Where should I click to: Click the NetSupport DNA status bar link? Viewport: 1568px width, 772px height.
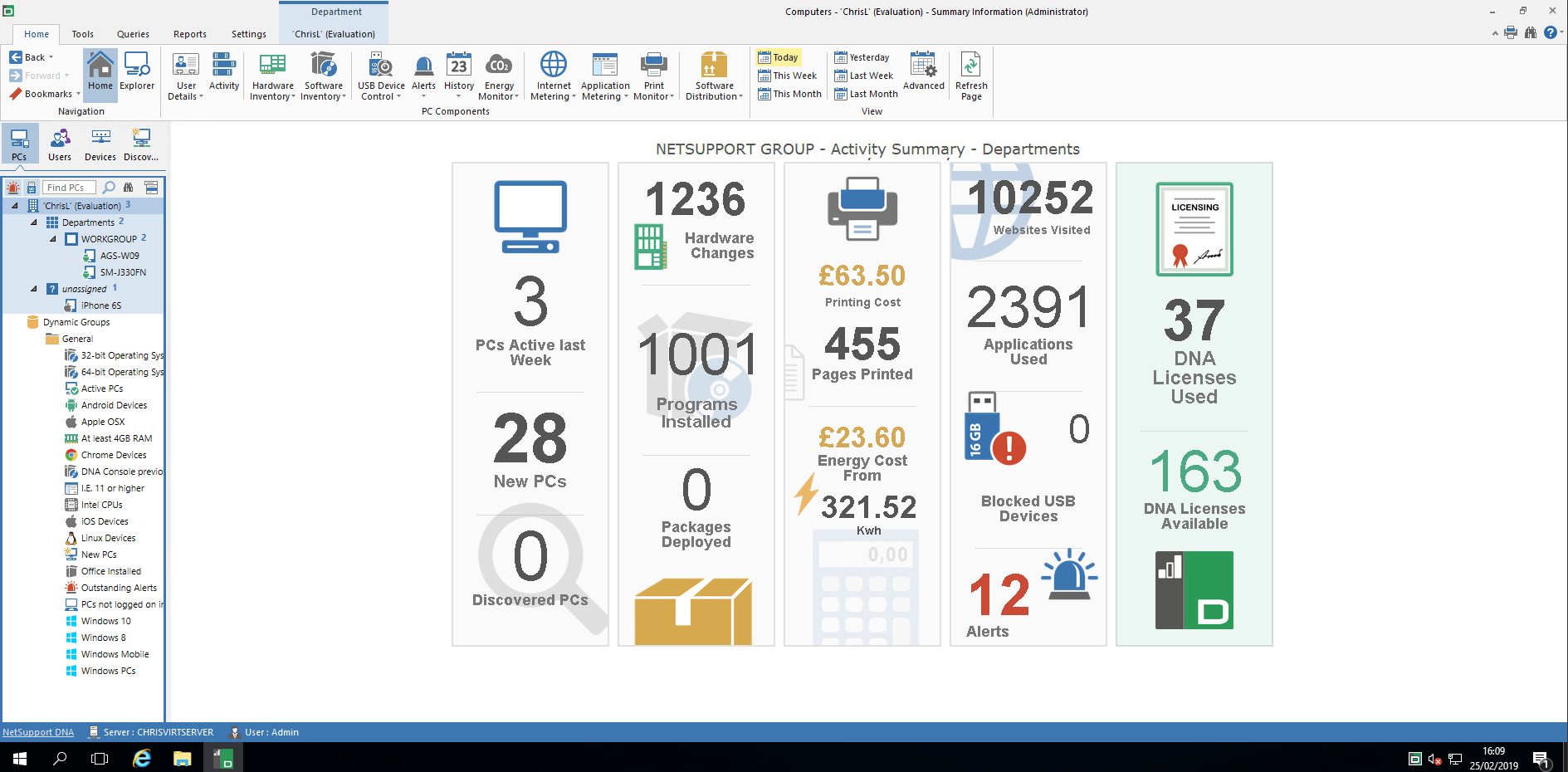(38, 732)
